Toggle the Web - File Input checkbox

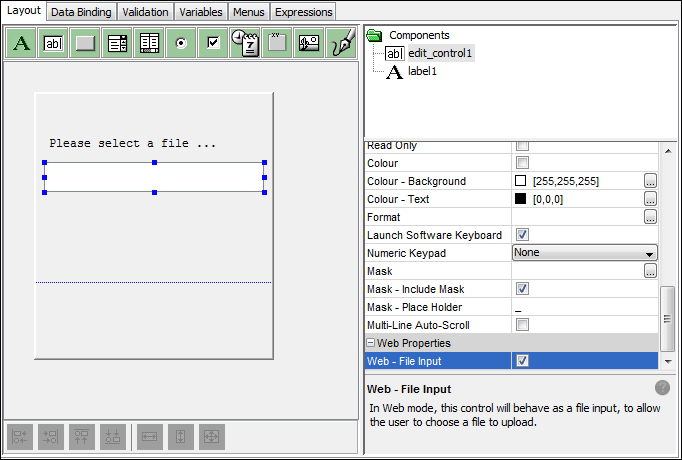click(x=522, y=361)
